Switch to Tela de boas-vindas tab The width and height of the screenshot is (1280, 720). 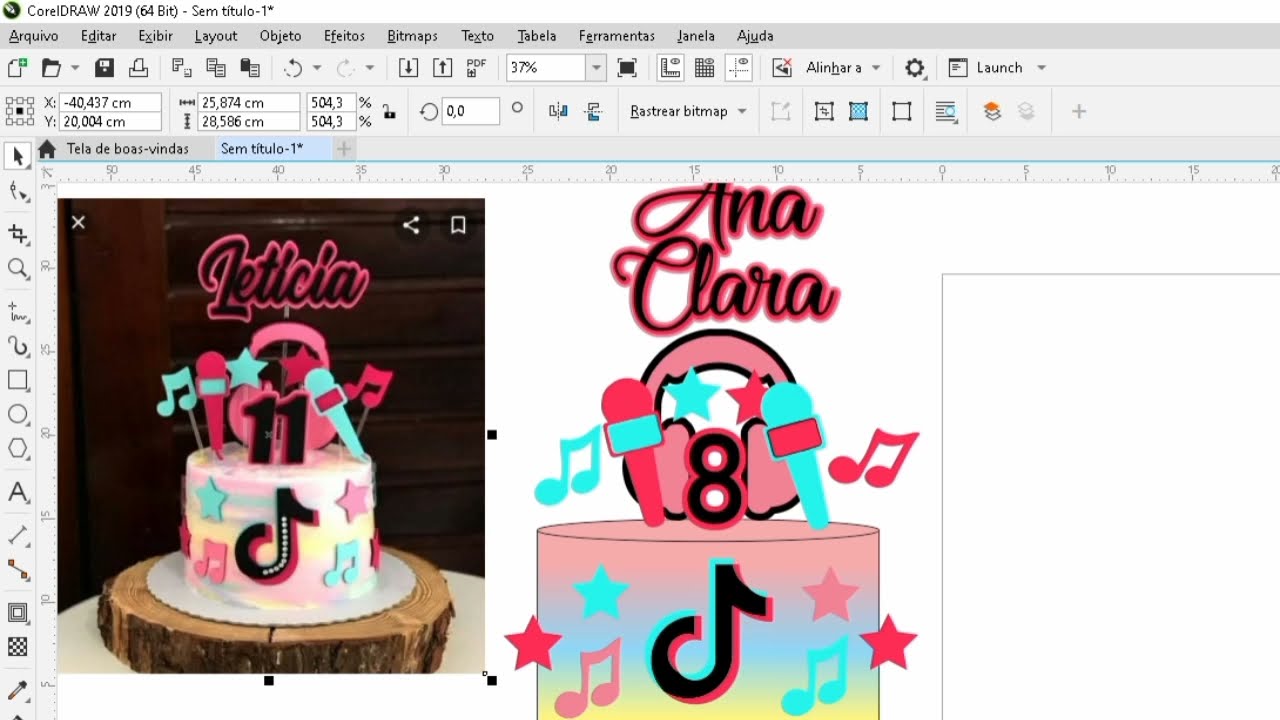(127, 149)
